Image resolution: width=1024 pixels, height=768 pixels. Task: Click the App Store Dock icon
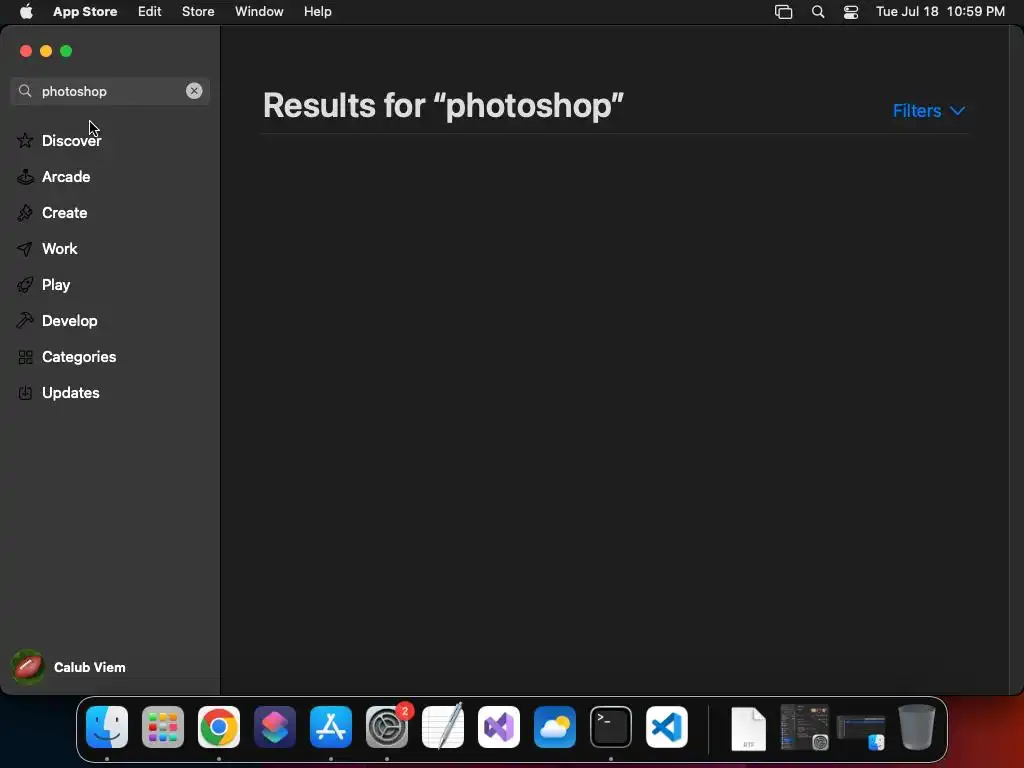coord(331,727)
